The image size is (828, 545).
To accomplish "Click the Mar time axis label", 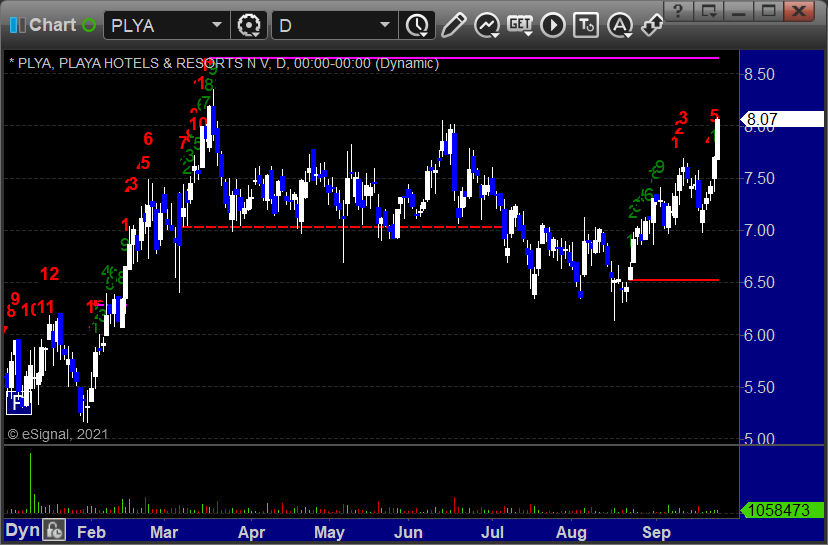I will tap(164, 532).
